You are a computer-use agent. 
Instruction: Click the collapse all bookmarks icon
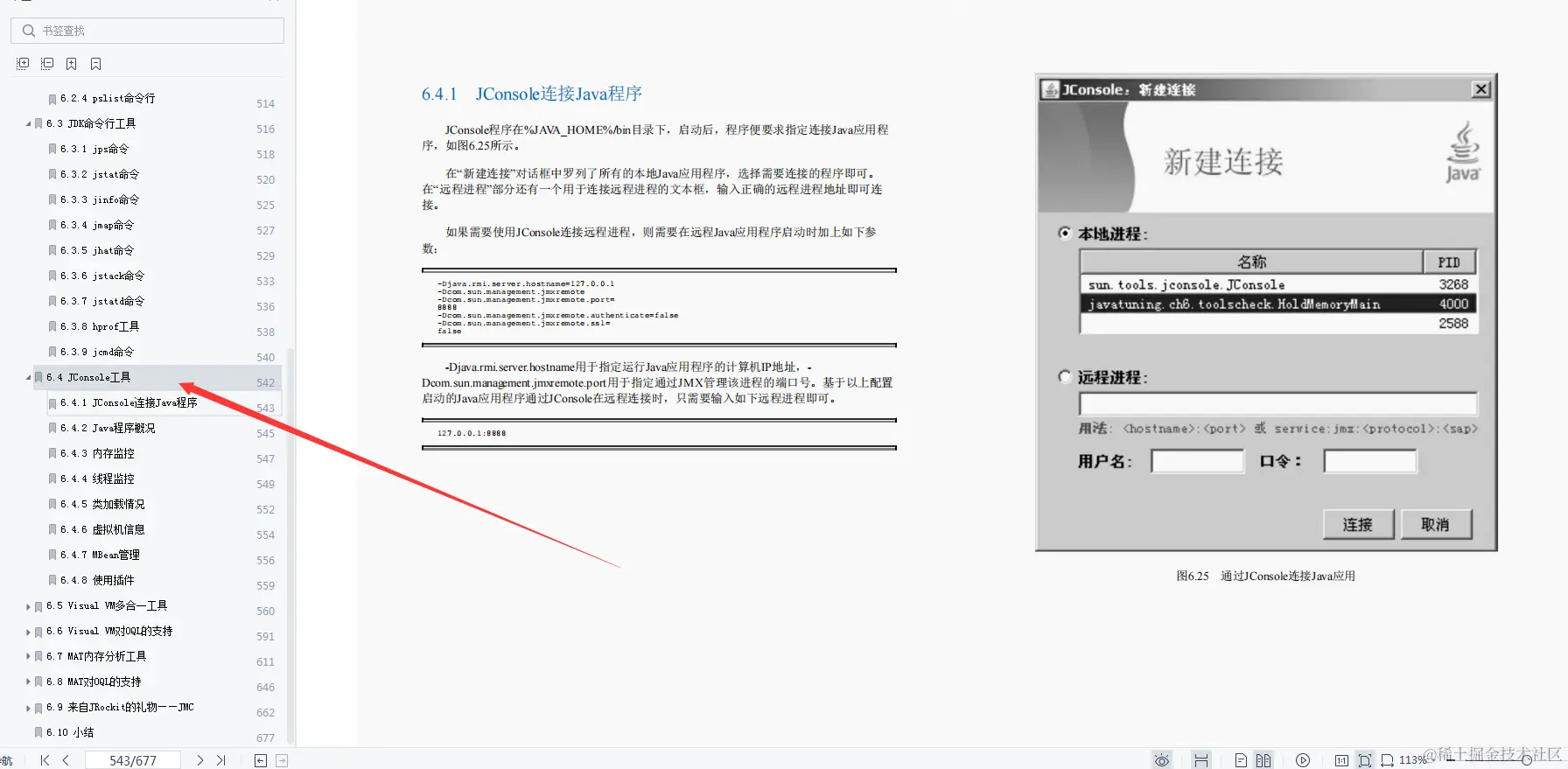point(47,64)
